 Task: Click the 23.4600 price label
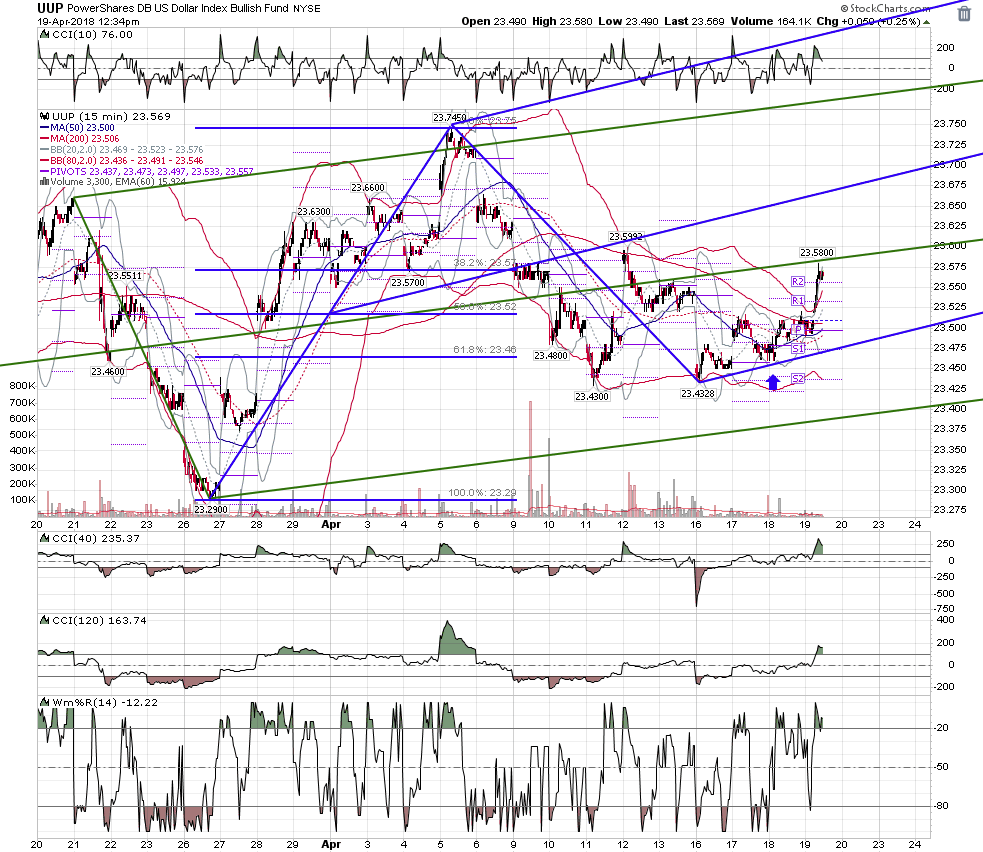[108, 372]
